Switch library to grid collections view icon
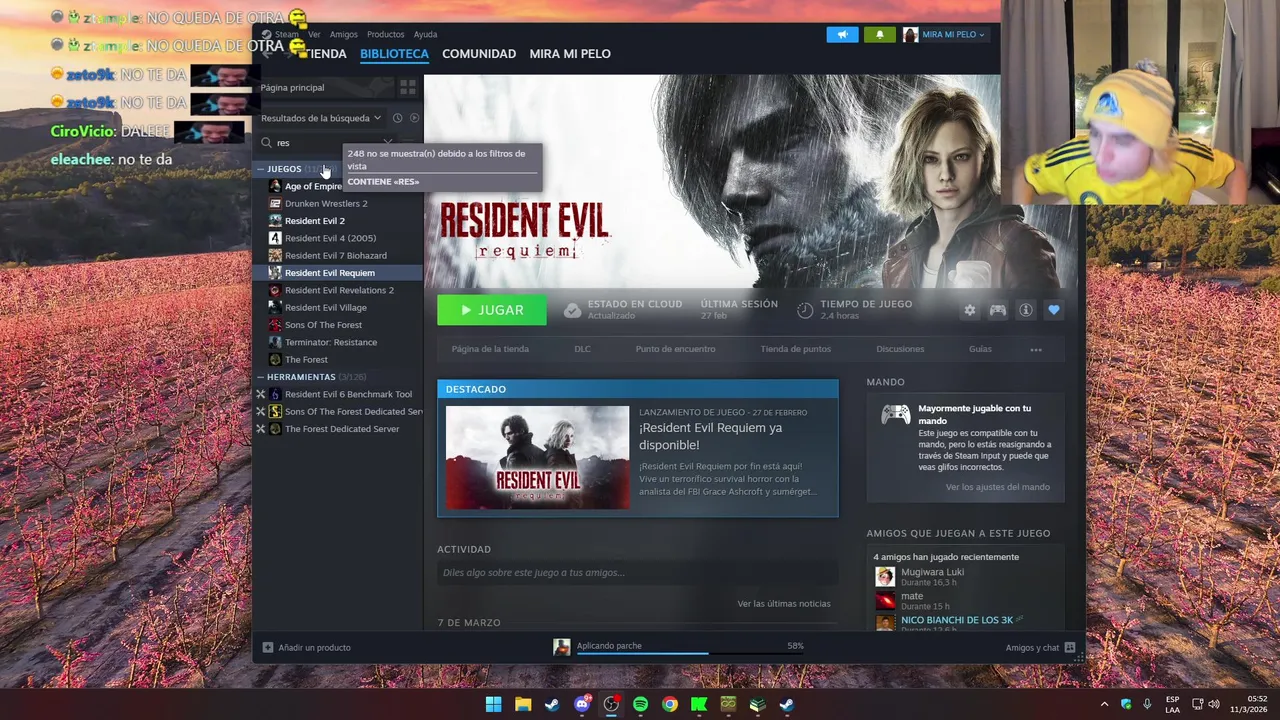The image size is (1280, 720). 408,87
